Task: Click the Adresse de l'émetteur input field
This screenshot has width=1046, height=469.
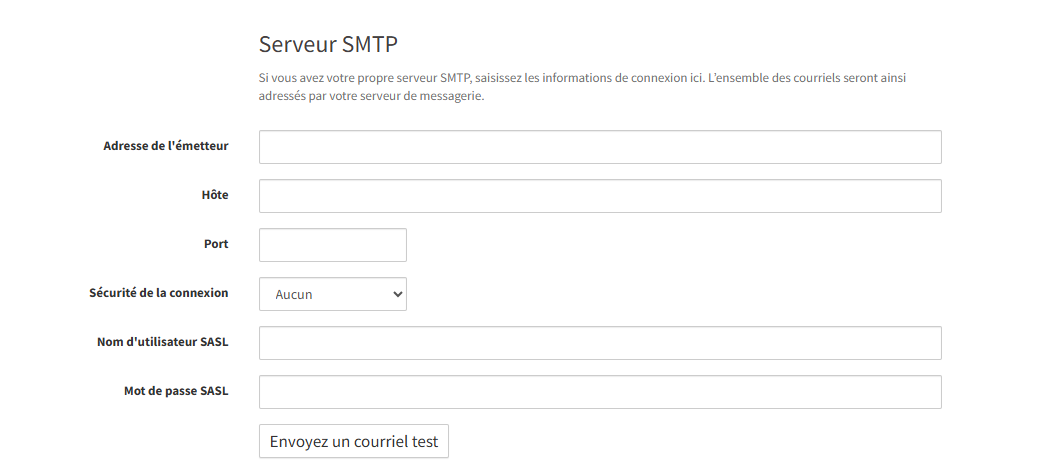Action: 600,147
